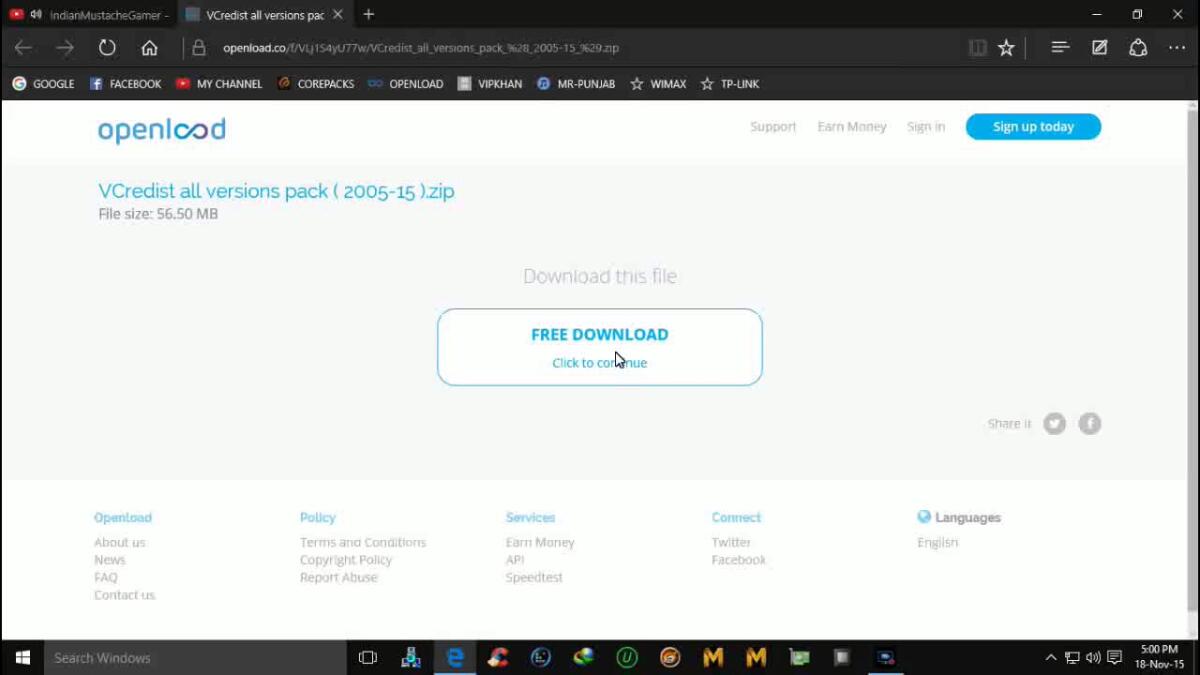Open CCleaner from the taskbar

pos(497,657)
